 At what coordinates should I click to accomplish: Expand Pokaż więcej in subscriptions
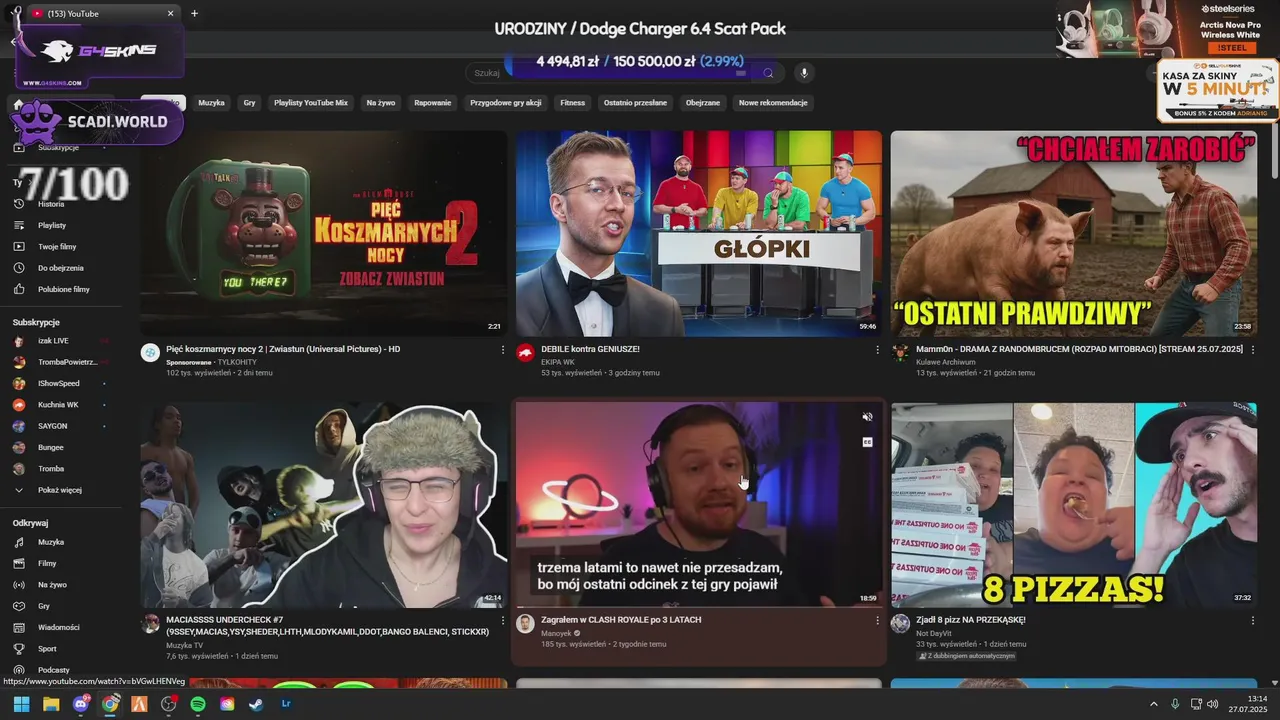pos(60,490)
